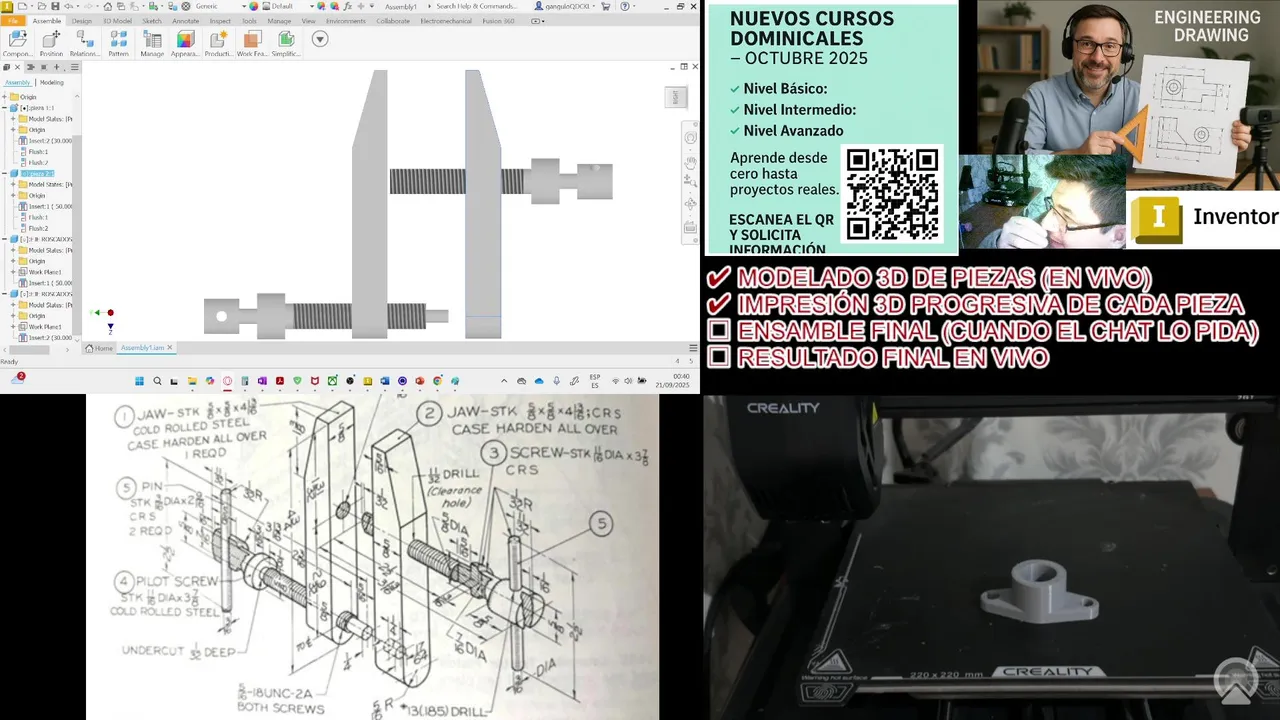Click the Windows Start button on taskbar
Viewport: 1280px width, 720px height.
tap(140, 381)
